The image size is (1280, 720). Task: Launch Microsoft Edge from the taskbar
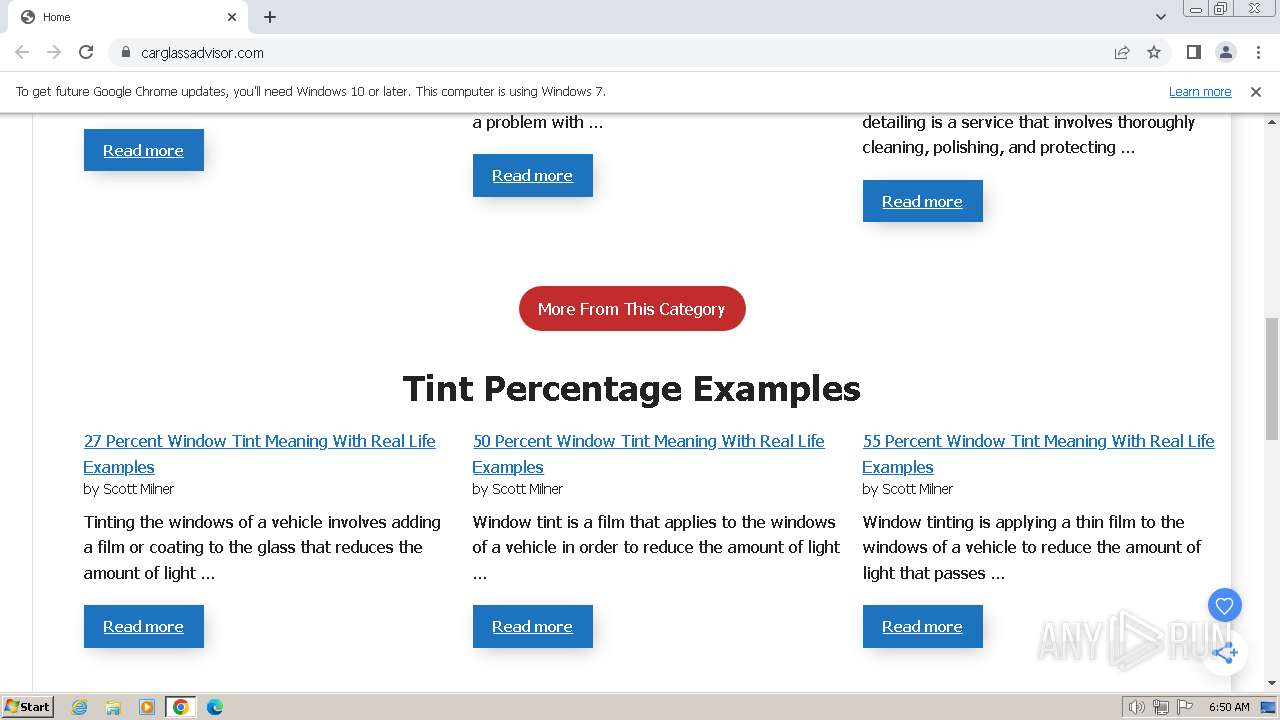tap(215, 707)
